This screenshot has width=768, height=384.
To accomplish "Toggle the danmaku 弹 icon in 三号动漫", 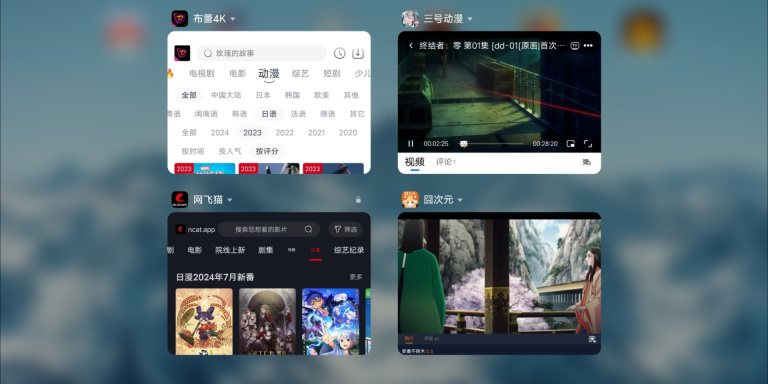I will (x=587, y=162).
